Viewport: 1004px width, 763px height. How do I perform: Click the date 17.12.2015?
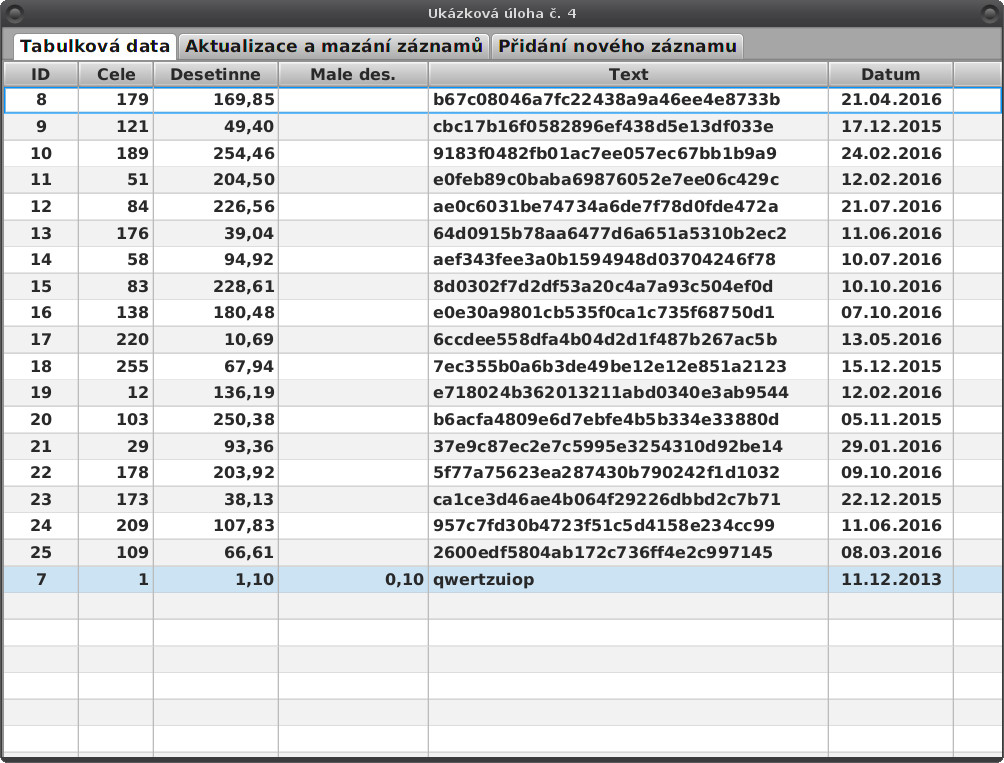[891, 127]
